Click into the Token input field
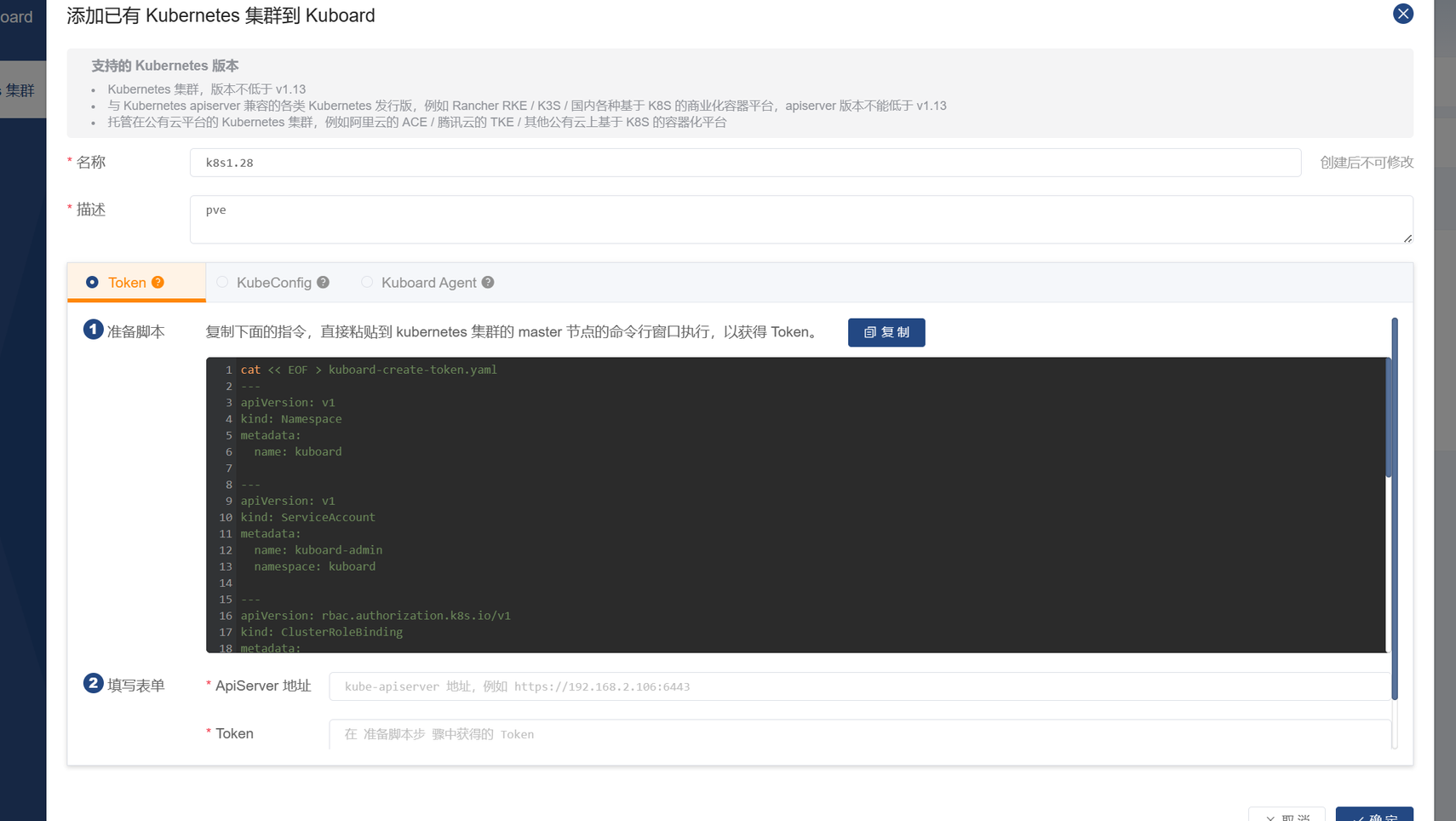1456x821 pixels. tap(860, 734)
